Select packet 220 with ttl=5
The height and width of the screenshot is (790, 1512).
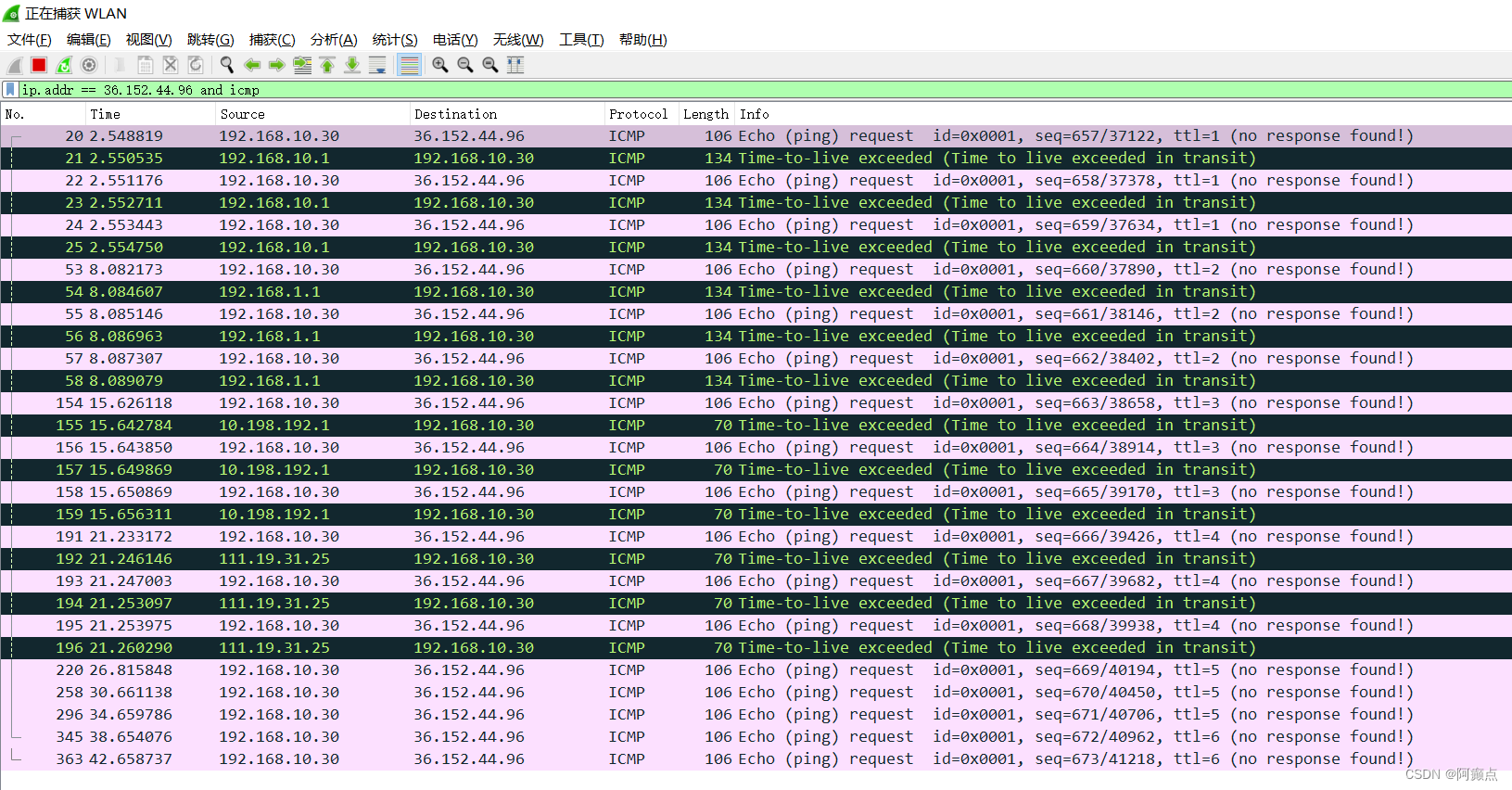pos(756,670)
